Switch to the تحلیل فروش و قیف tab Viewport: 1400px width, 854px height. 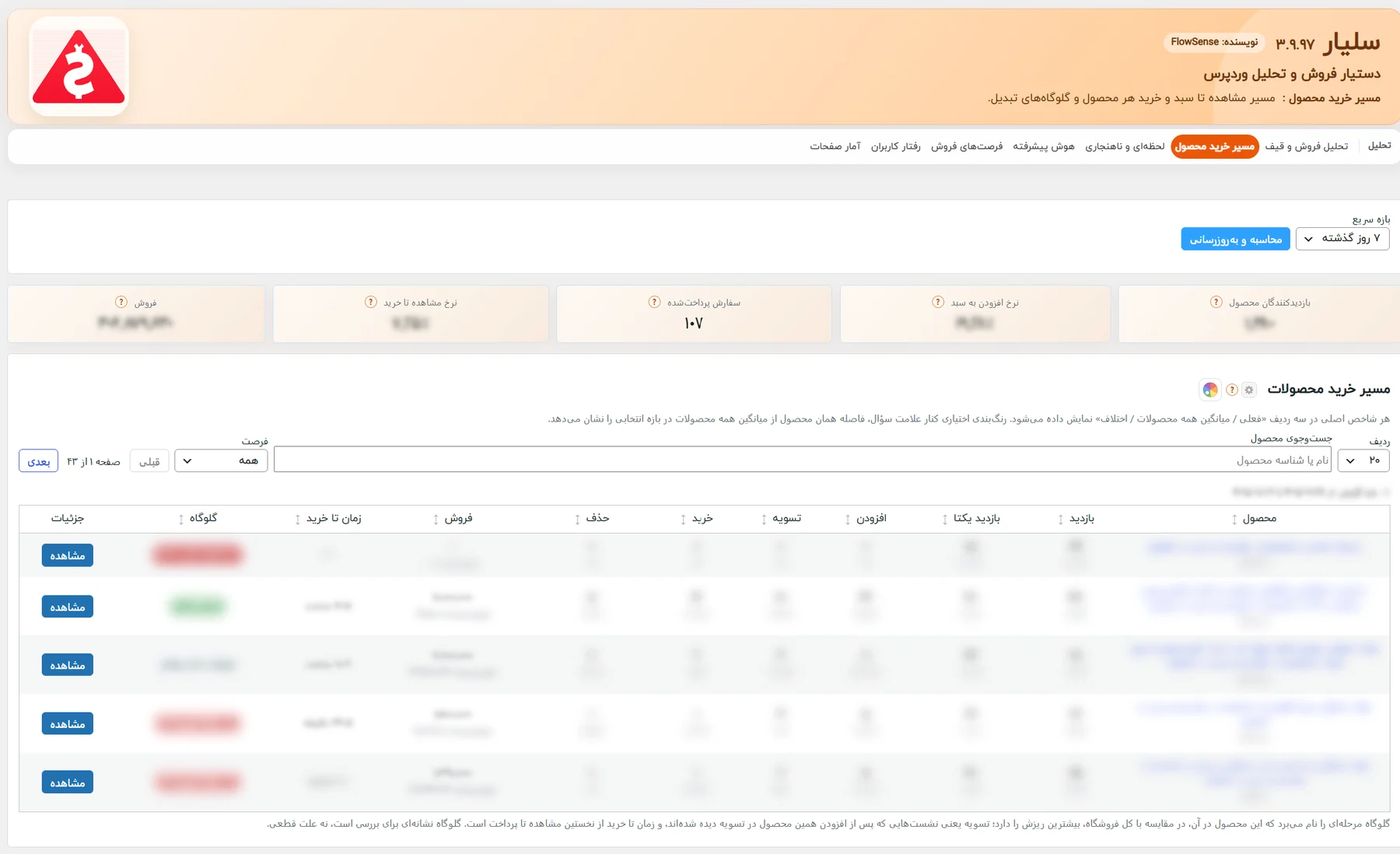pyautogui.click(x=1306, y=146)
